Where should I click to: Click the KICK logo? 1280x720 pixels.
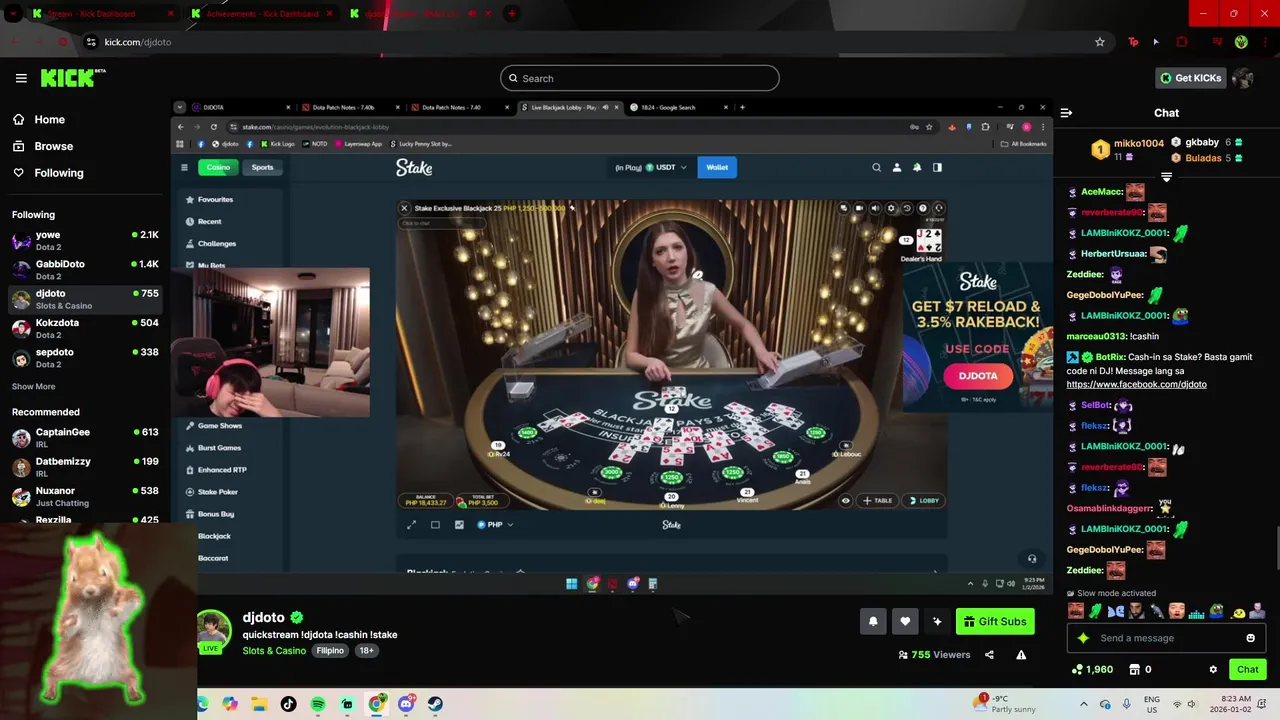[73, 78]
